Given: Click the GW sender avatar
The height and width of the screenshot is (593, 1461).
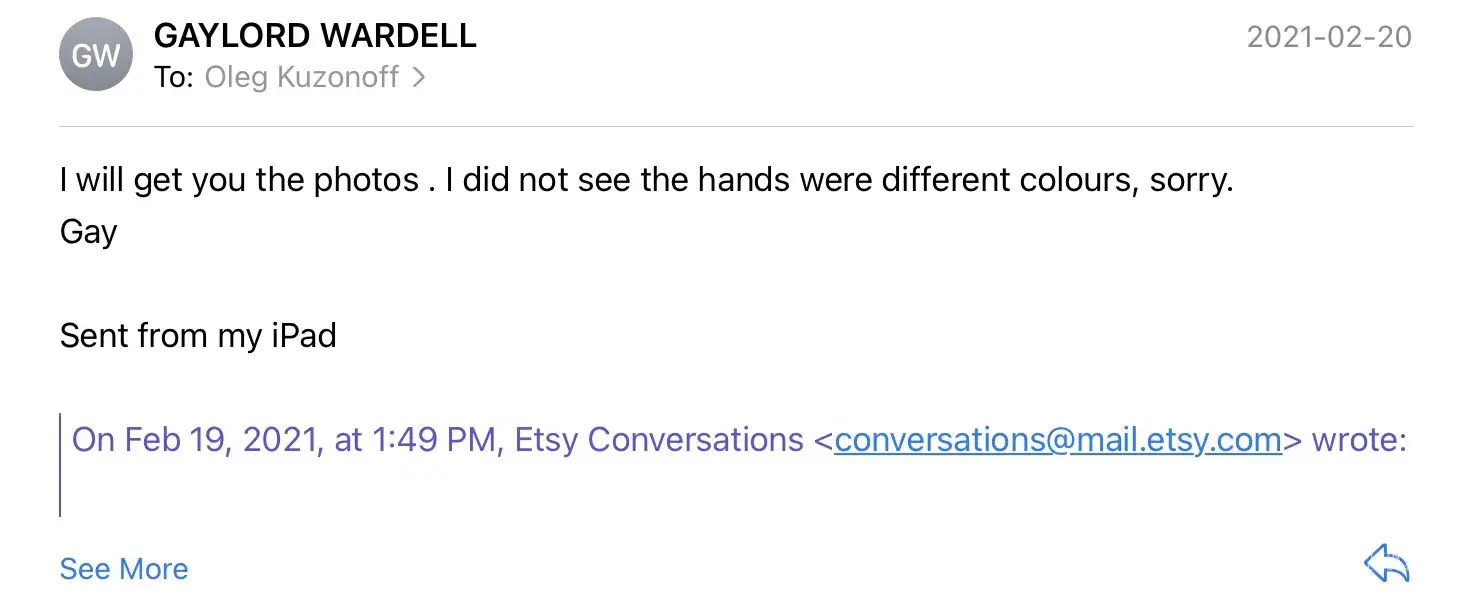Looking at the screenshot, I should coord(96,55).
